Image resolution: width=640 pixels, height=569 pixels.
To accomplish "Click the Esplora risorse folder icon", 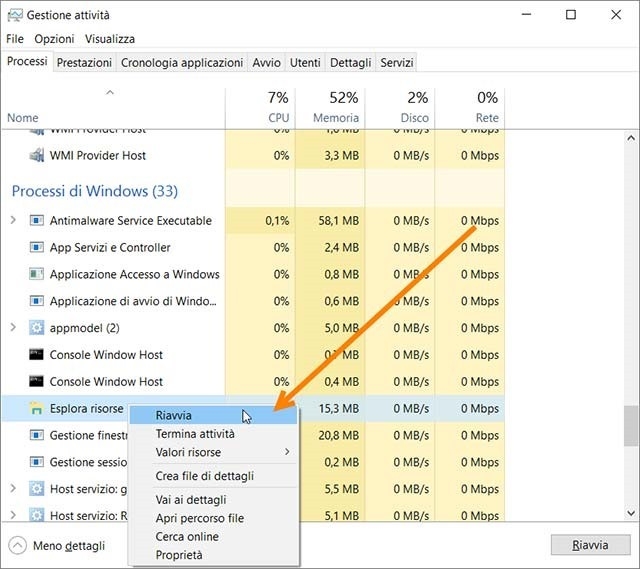I will point(36,408).
